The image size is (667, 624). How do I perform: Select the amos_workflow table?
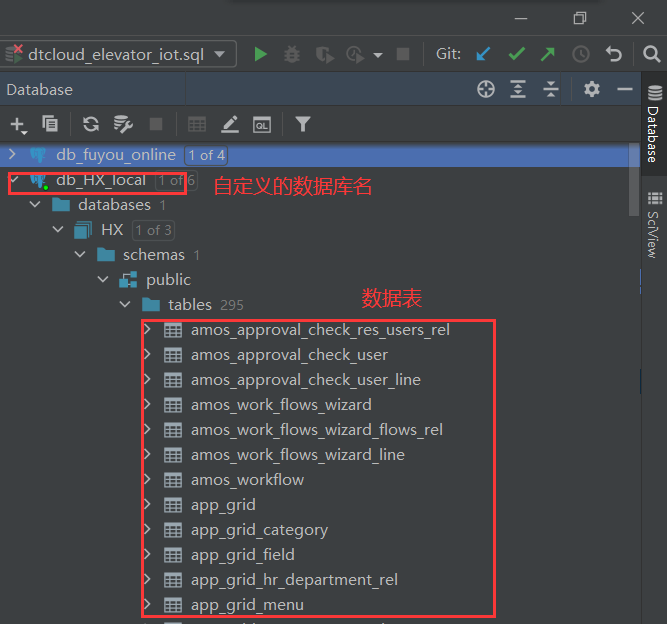point(248,480)
